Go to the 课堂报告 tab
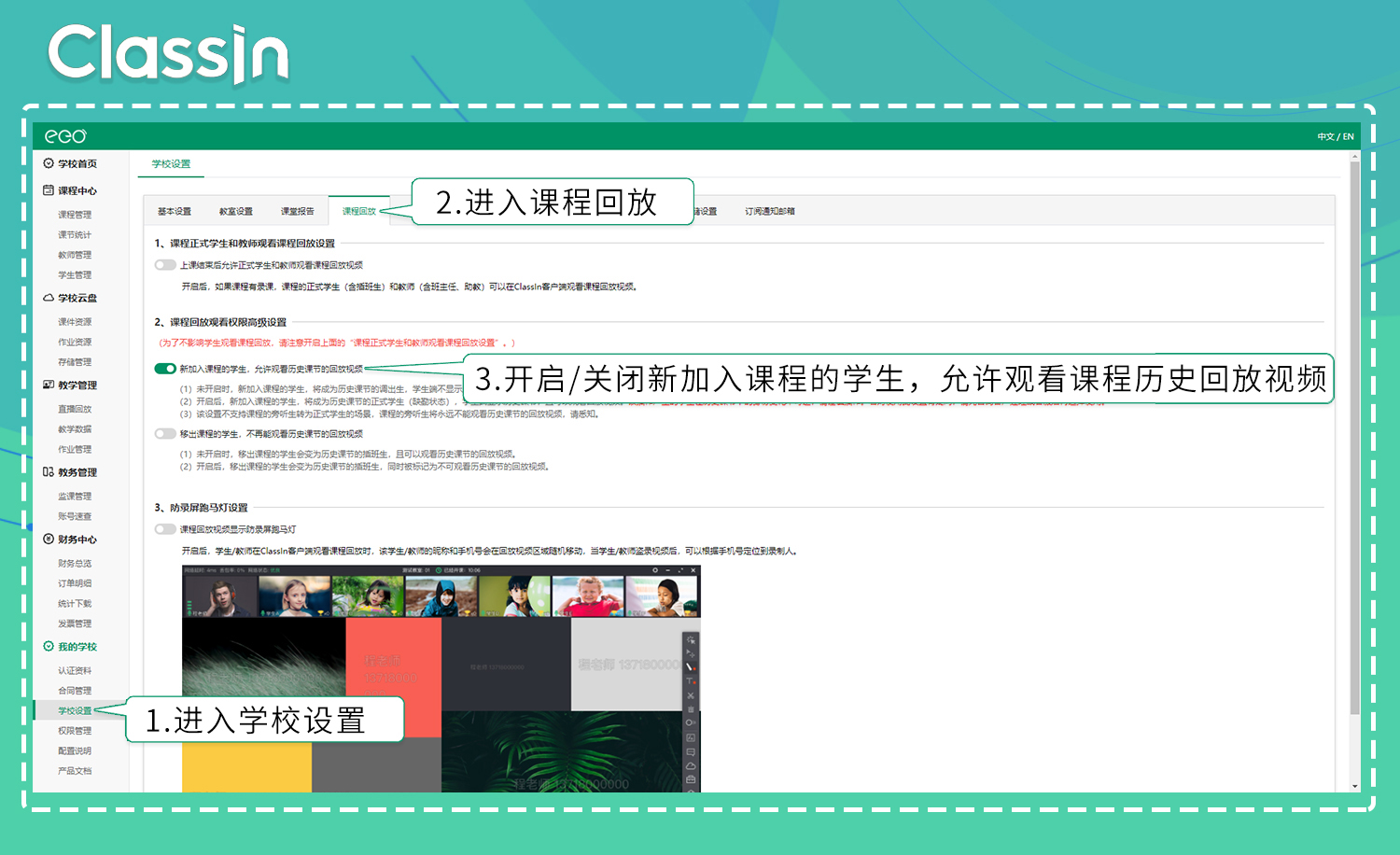This screenshot has height=855, width=1400. [298, 212]
